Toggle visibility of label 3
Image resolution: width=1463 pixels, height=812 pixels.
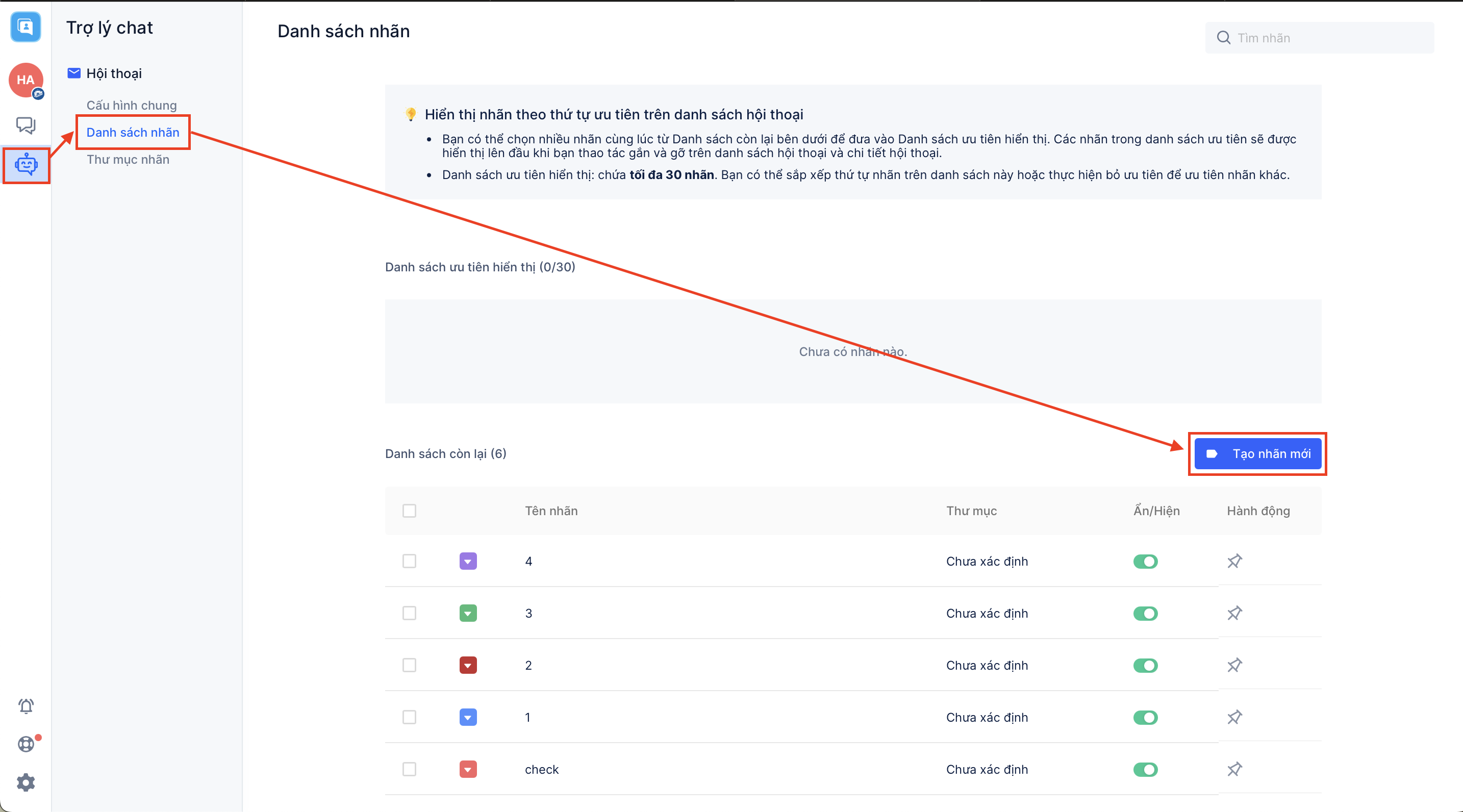point(1145,613)
